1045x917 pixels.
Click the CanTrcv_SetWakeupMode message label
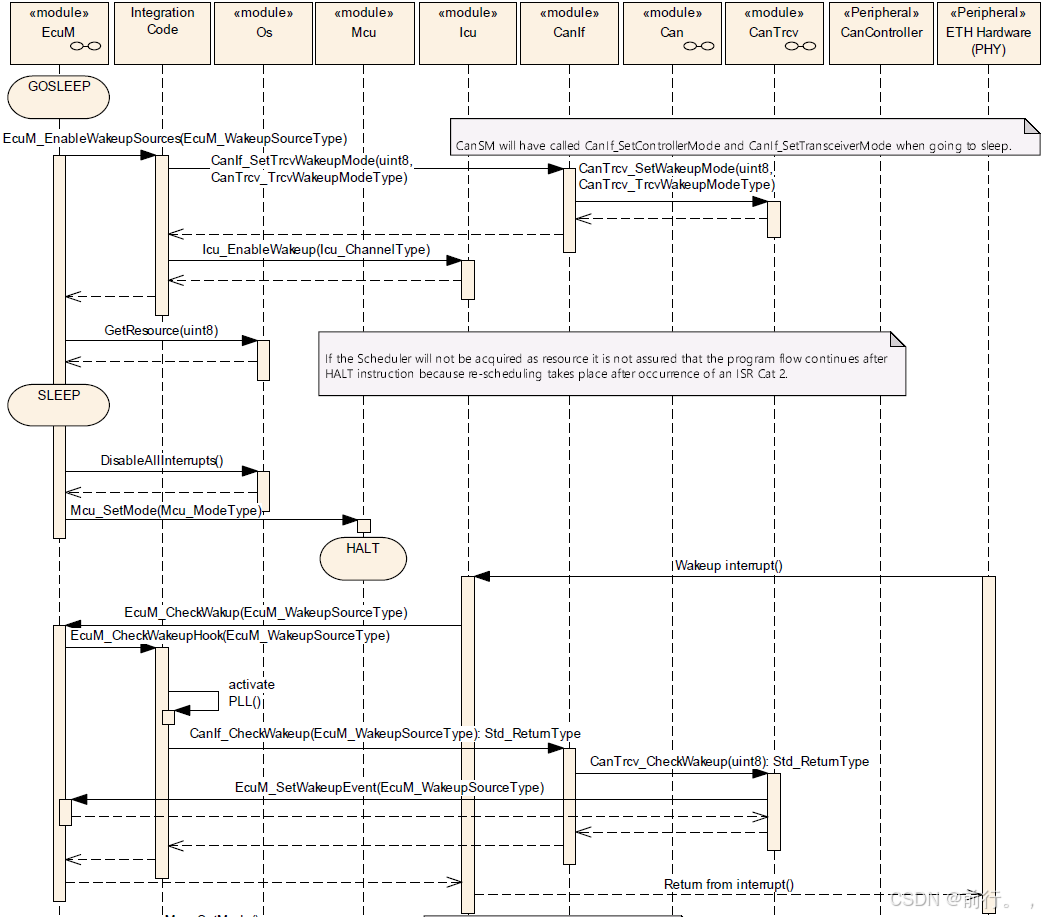pos(676,177)
